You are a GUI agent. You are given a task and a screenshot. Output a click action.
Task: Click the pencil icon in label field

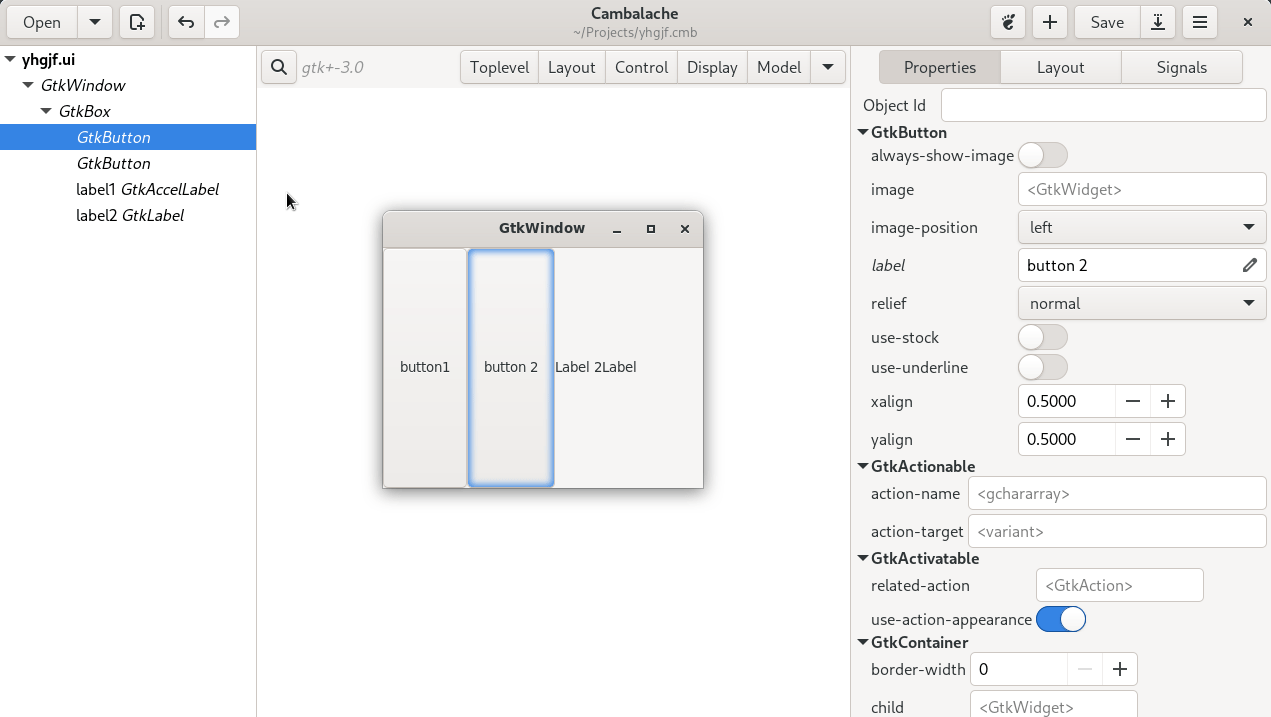tap(1250, 265)
